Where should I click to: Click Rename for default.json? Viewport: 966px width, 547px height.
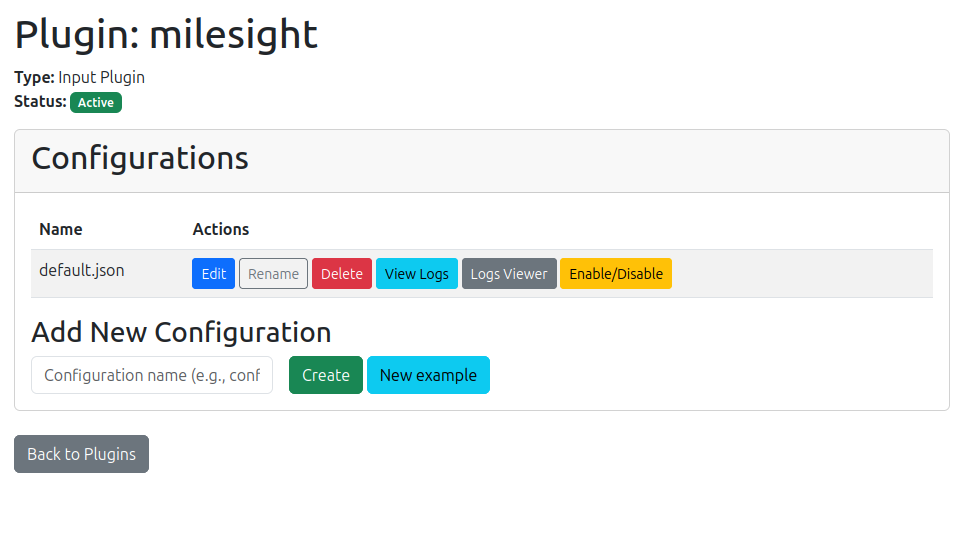tap(273, 274)
